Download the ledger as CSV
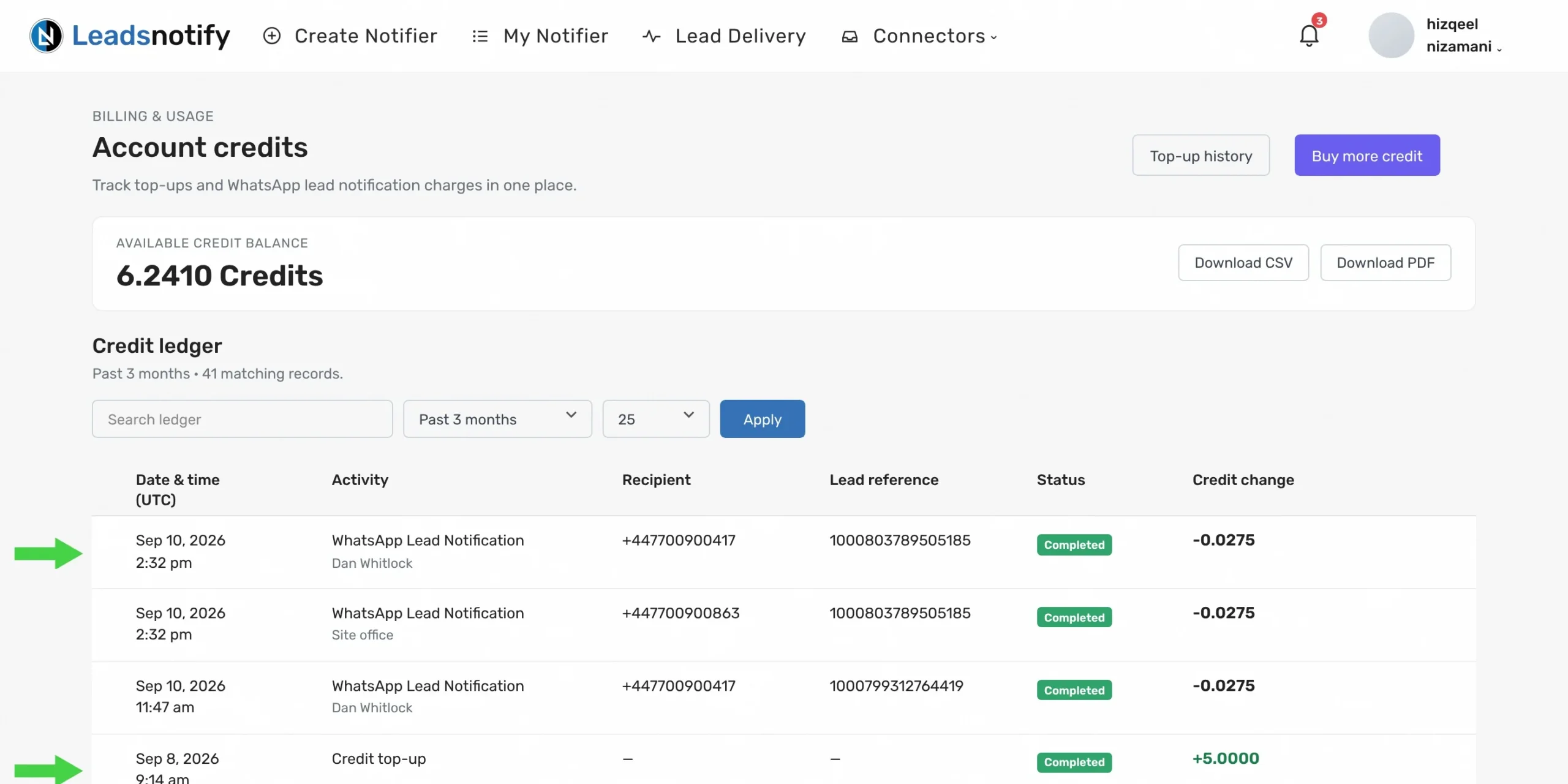 click(1243, 263)
